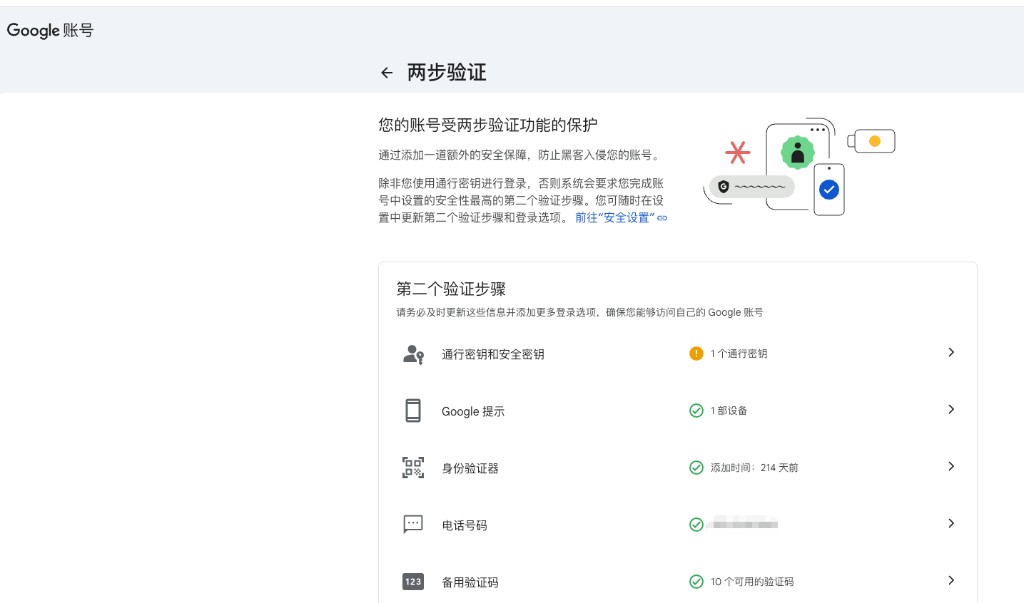Click the back arrow beside 两步验证

387,73
